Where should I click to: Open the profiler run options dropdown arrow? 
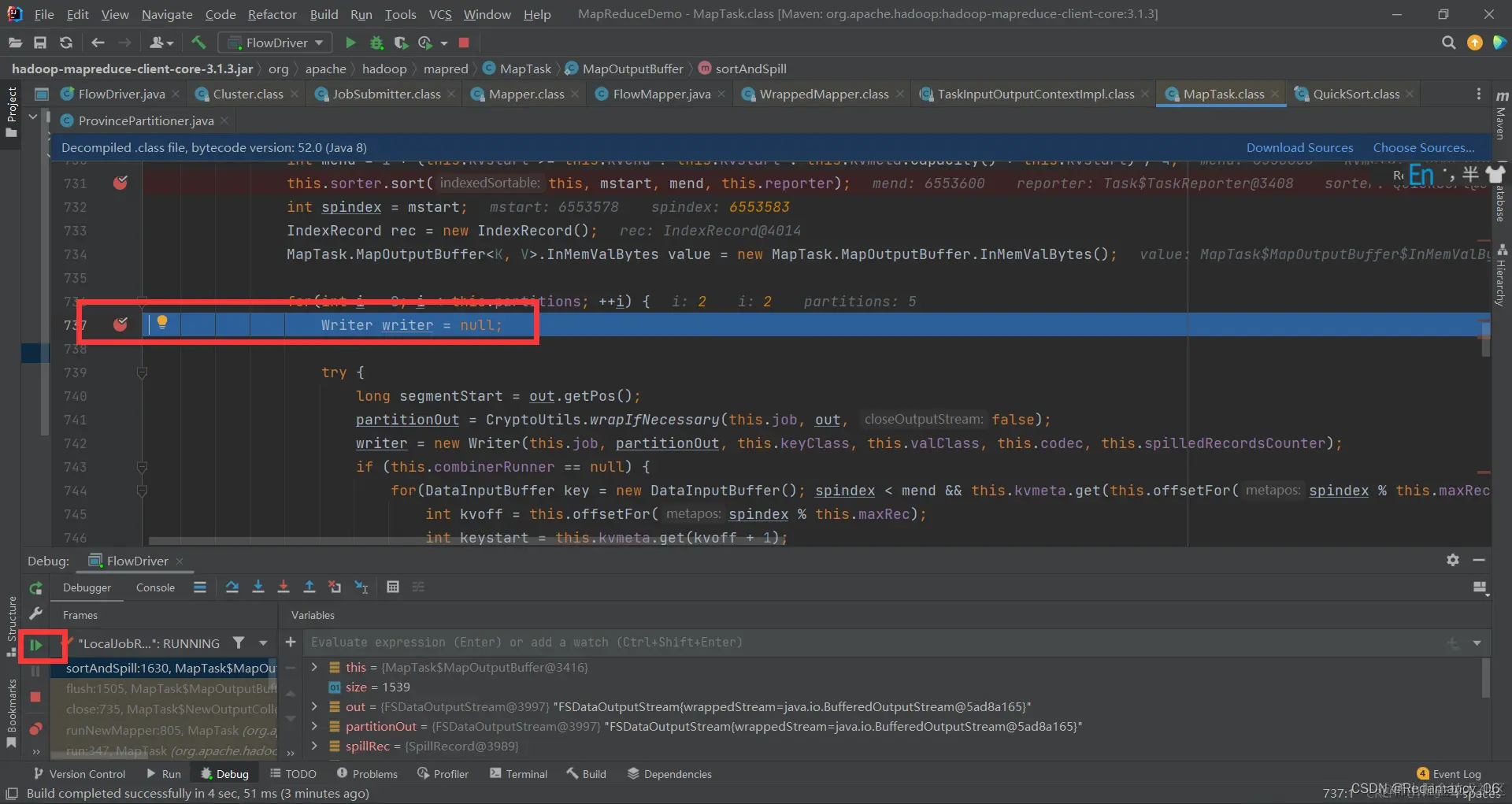coord(444,43)
